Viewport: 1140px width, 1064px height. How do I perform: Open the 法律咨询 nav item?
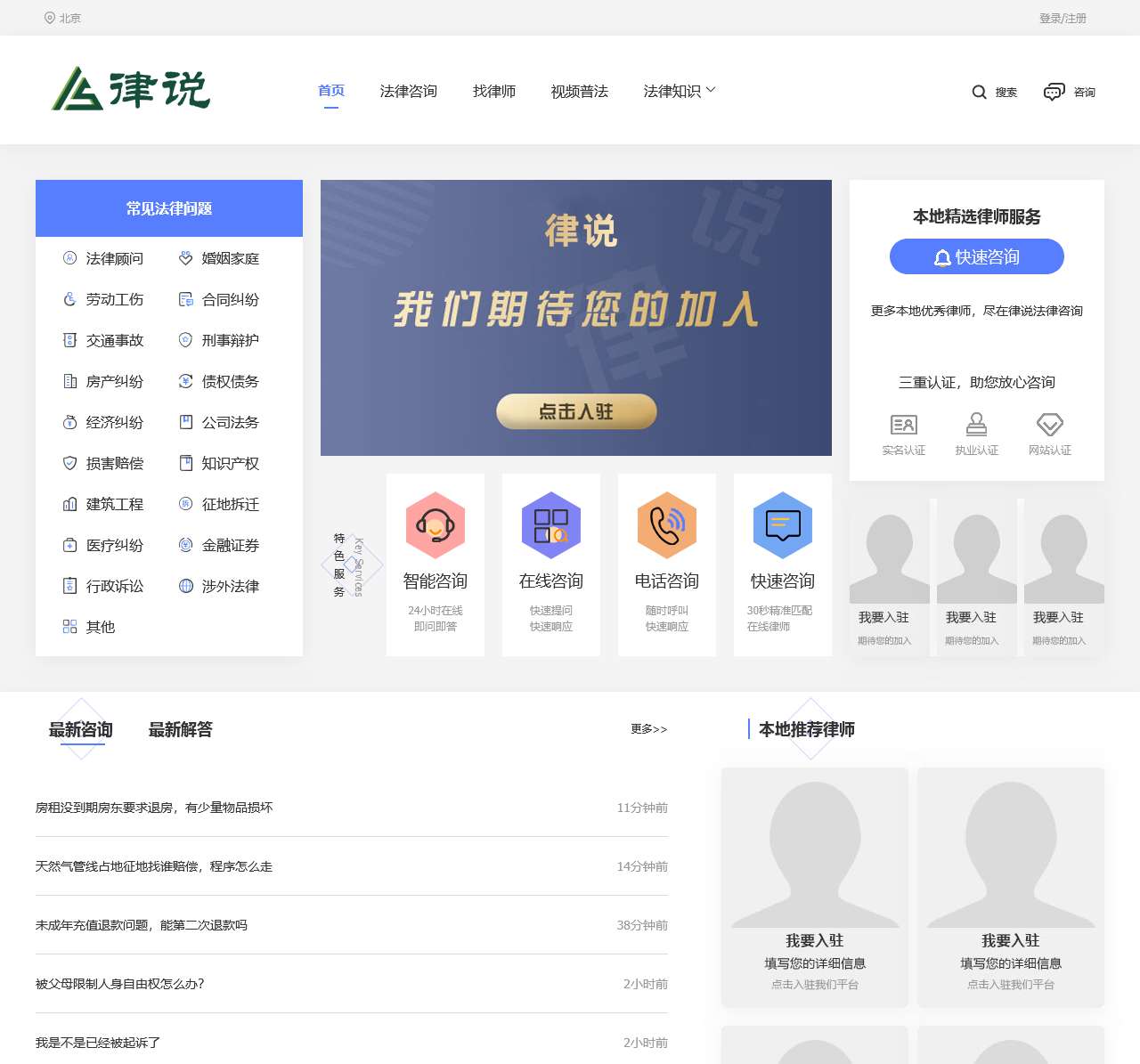[409, 91]
